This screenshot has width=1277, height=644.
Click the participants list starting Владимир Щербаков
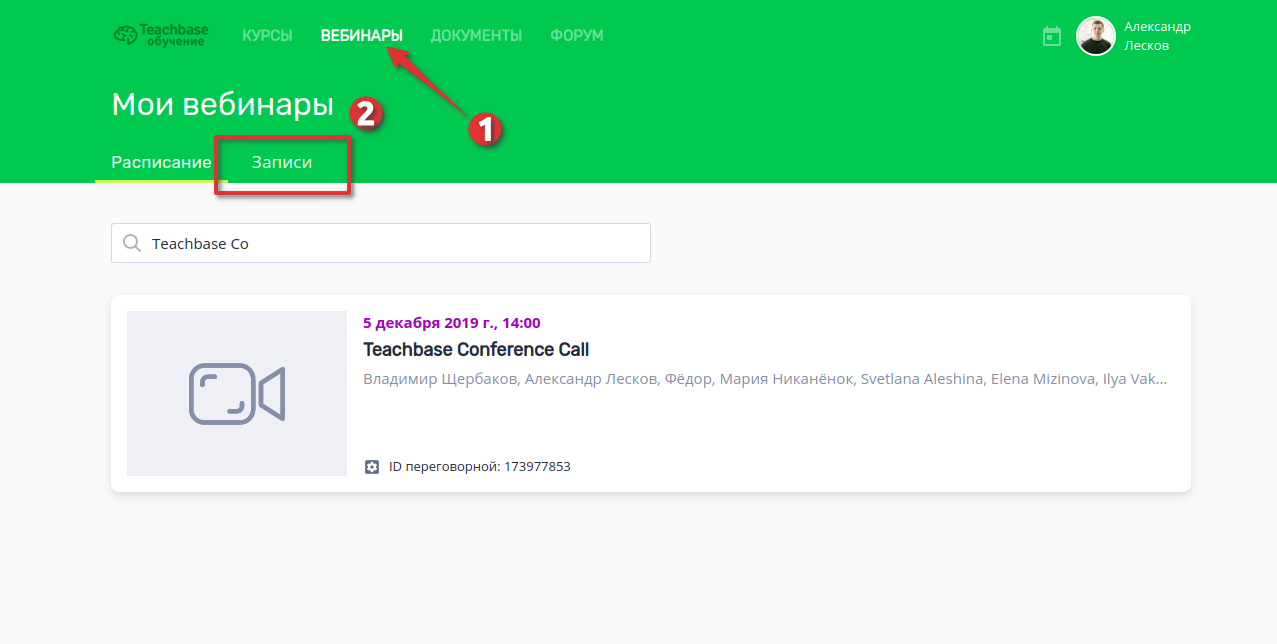pyautogui.click(x=765, y=380)
